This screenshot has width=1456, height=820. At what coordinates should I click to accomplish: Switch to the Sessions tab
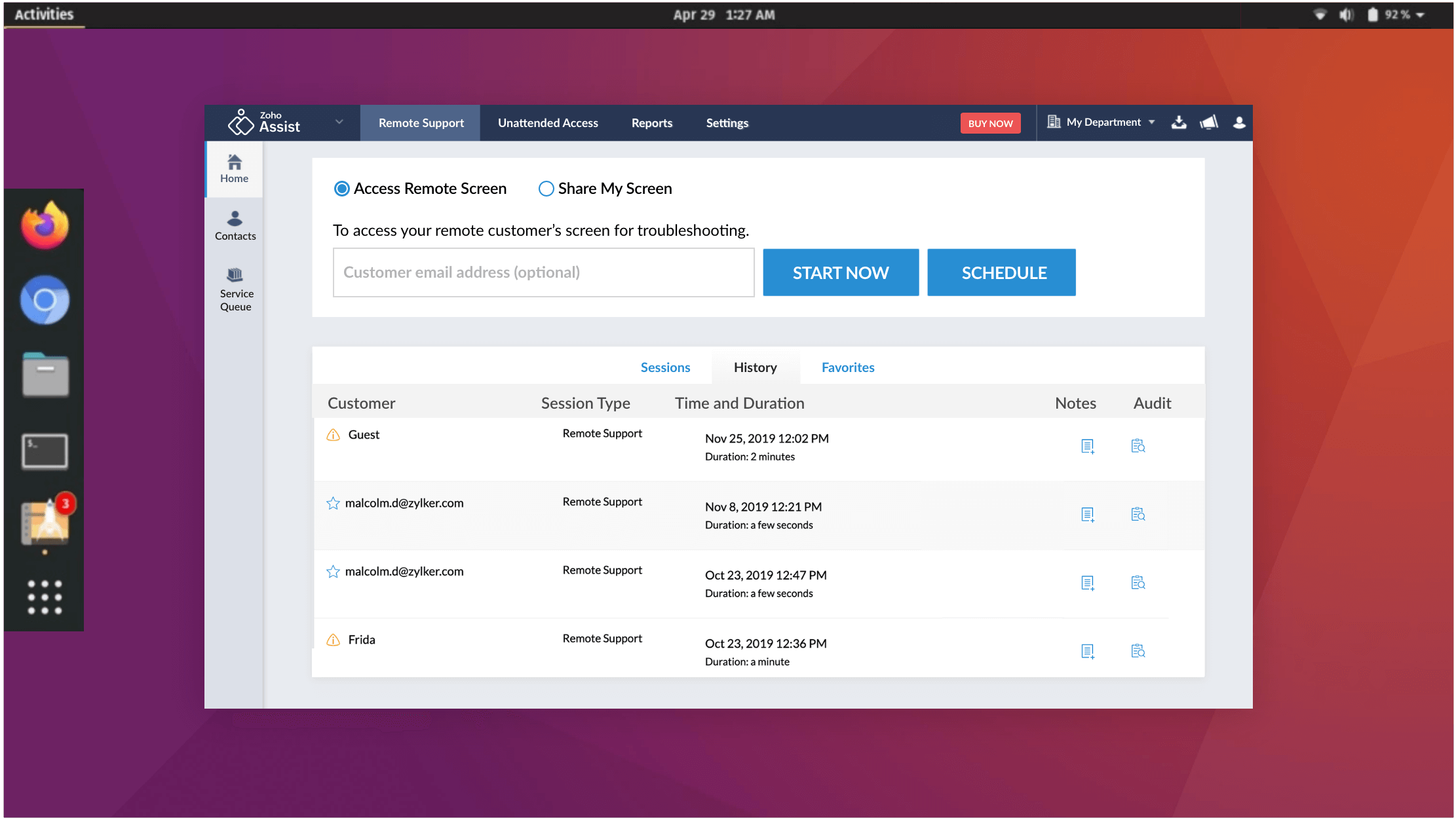coord(665,367)
